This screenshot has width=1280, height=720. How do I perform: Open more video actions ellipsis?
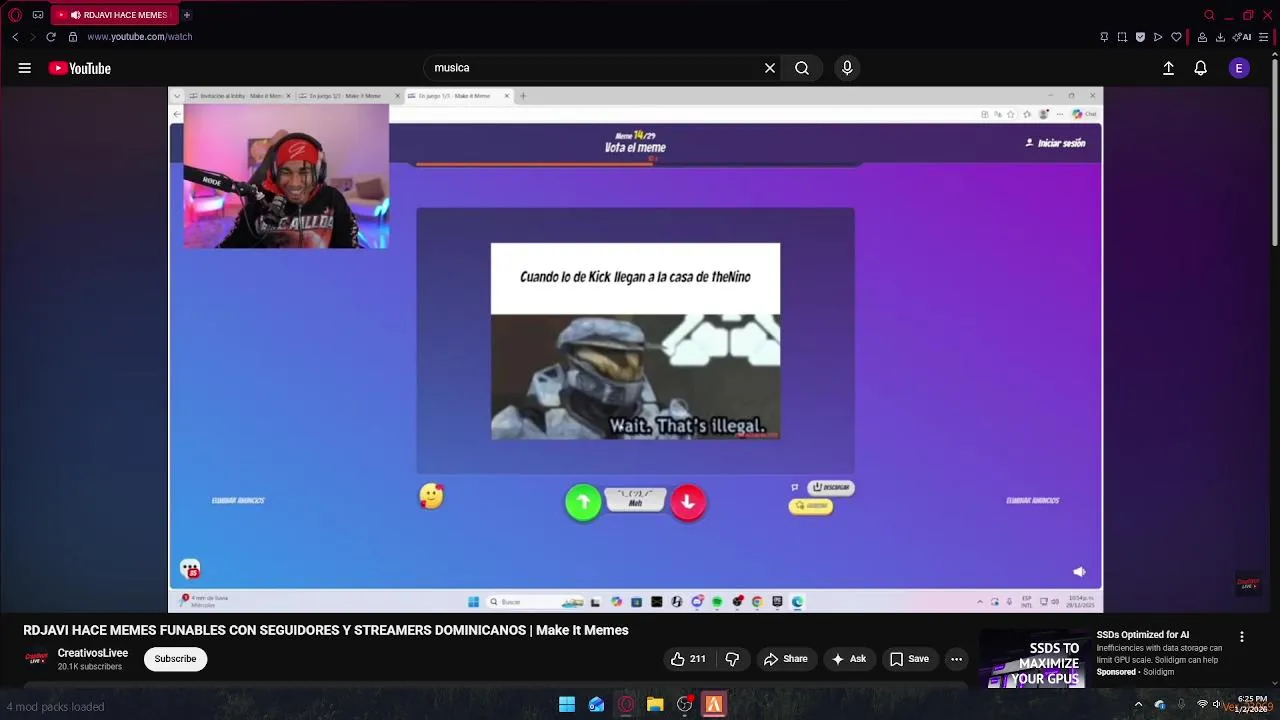click(956, 659)
